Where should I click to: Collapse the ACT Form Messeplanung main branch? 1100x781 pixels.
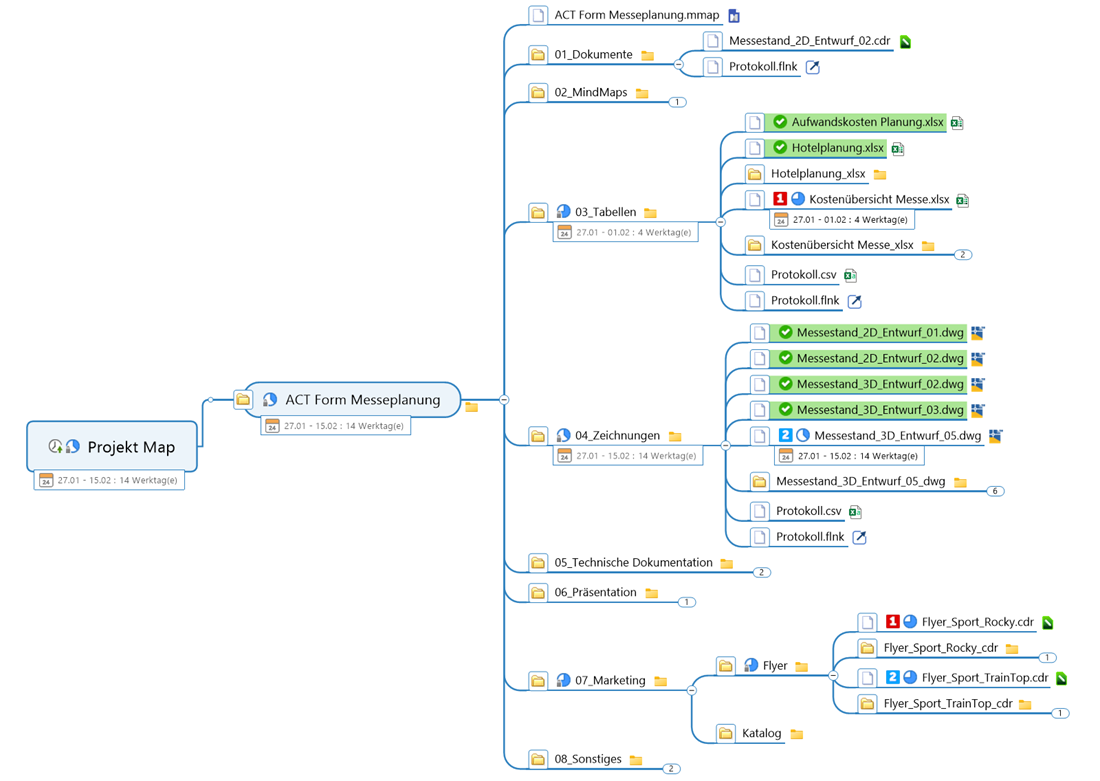click(x=504, y=400)
